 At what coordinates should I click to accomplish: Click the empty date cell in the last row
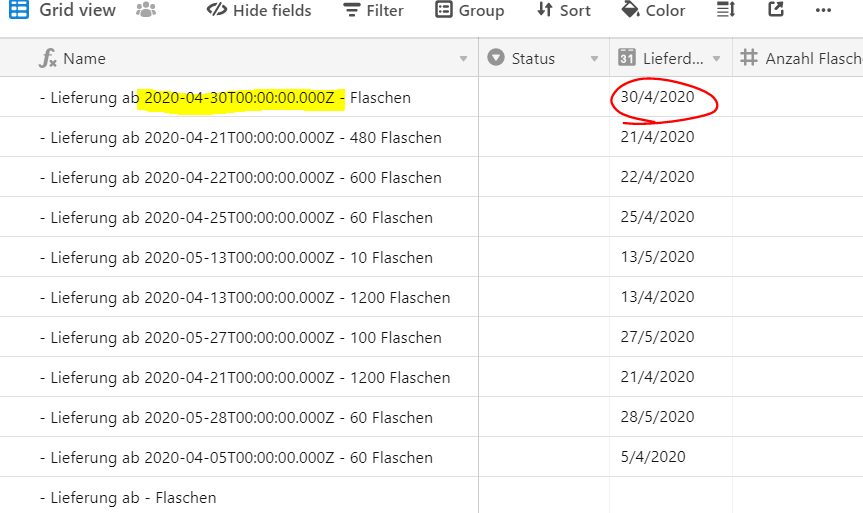[x=671, y=495]
